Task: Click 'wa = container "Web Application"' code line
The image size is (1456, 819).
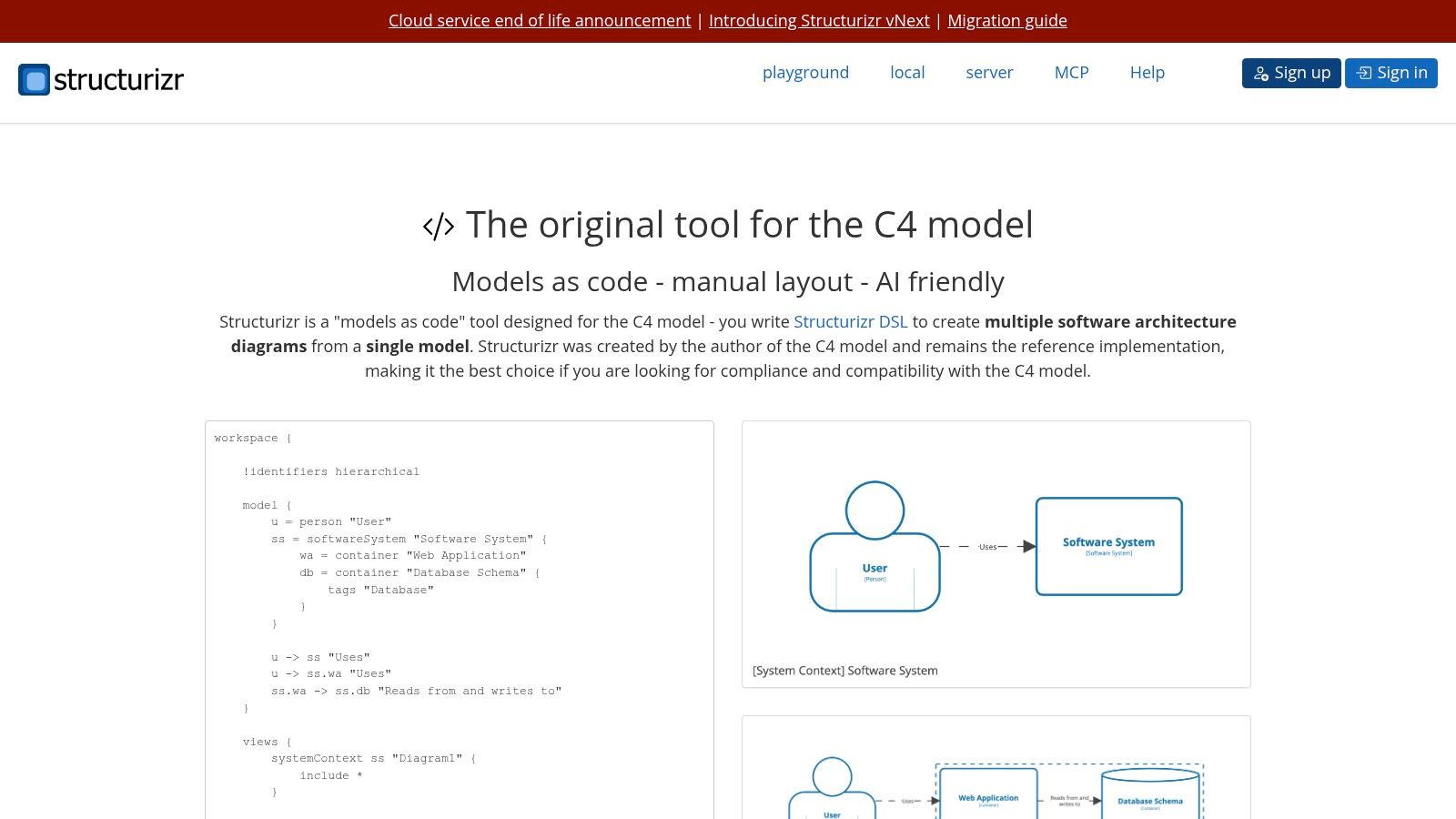Action: pos(412,555)
